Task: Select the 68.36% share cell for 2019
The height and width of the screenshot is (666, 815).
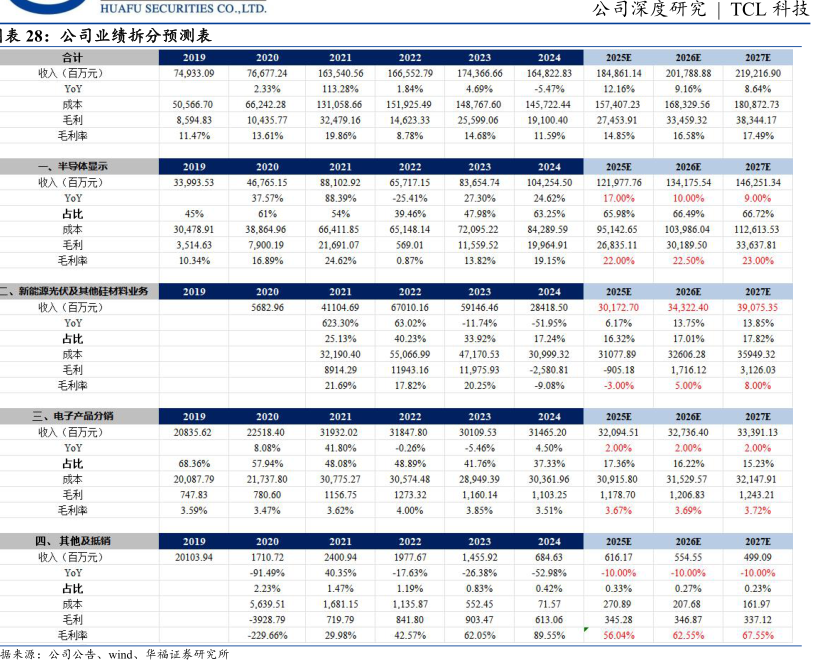Action: coord(194,464)
